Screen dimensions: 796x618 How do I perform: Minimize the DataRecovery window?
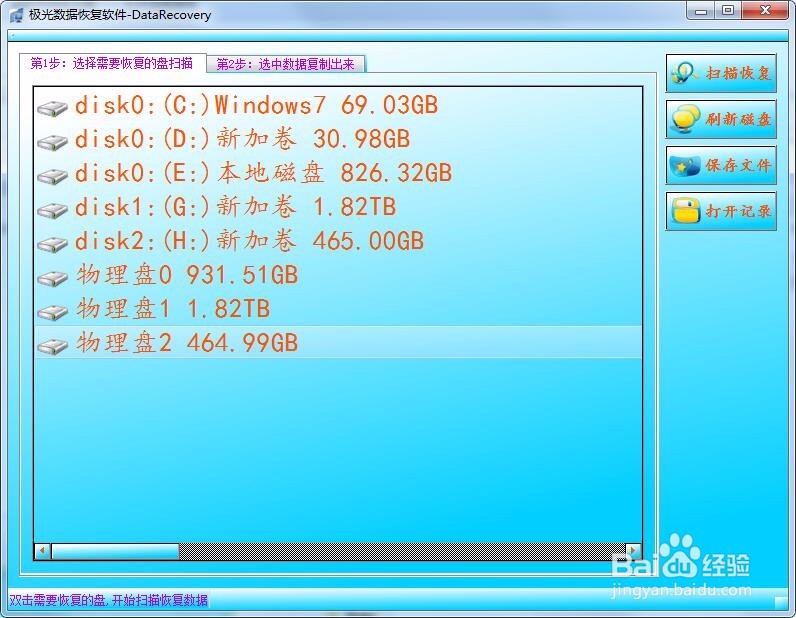pos(701,11)
